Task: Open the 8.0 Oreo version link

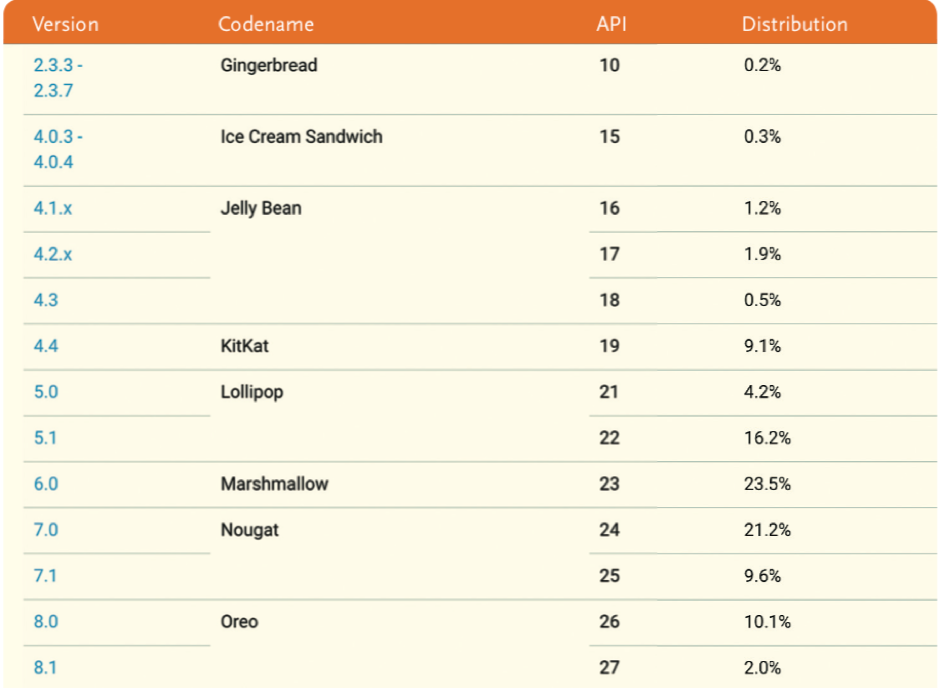Action: [x=46, y=621]
